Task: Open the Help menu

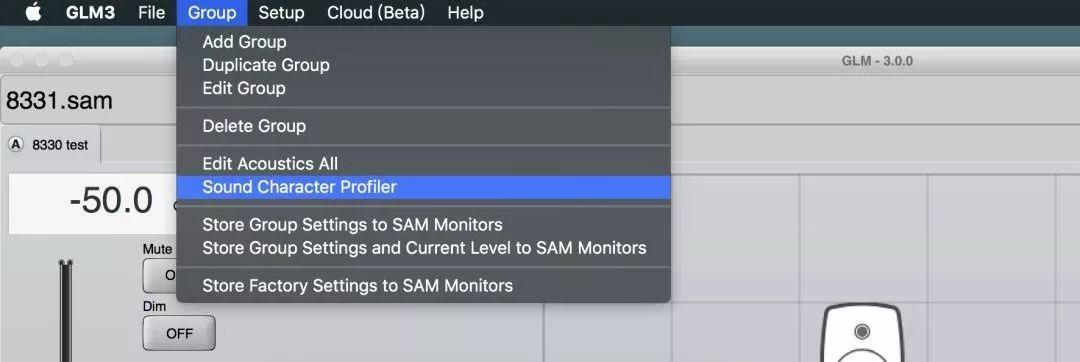Action: [x=465, y=12]
